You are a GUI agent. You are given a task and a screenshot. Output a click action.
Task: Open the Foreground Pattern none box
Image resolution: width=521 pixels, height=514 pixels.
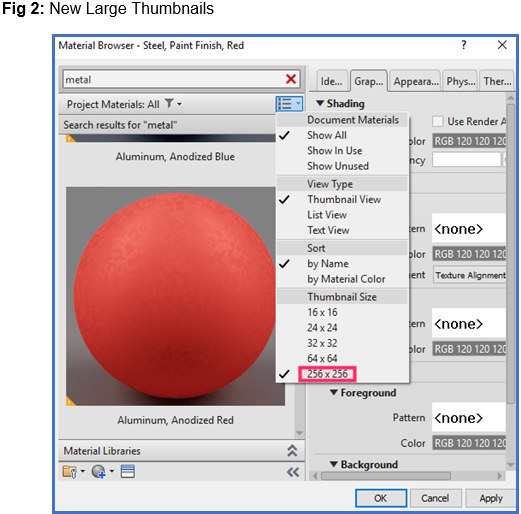point(469,417)
